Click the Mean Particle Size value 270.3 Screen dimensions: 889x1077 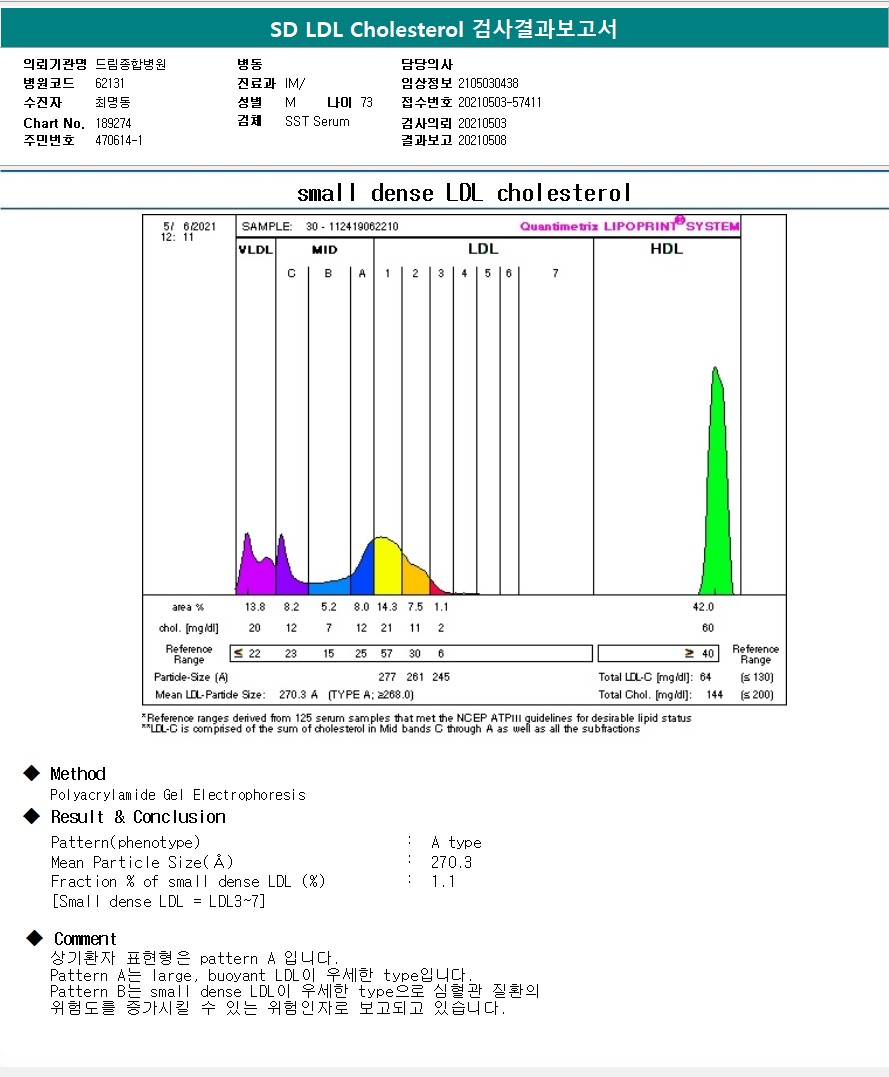[451, 862]
